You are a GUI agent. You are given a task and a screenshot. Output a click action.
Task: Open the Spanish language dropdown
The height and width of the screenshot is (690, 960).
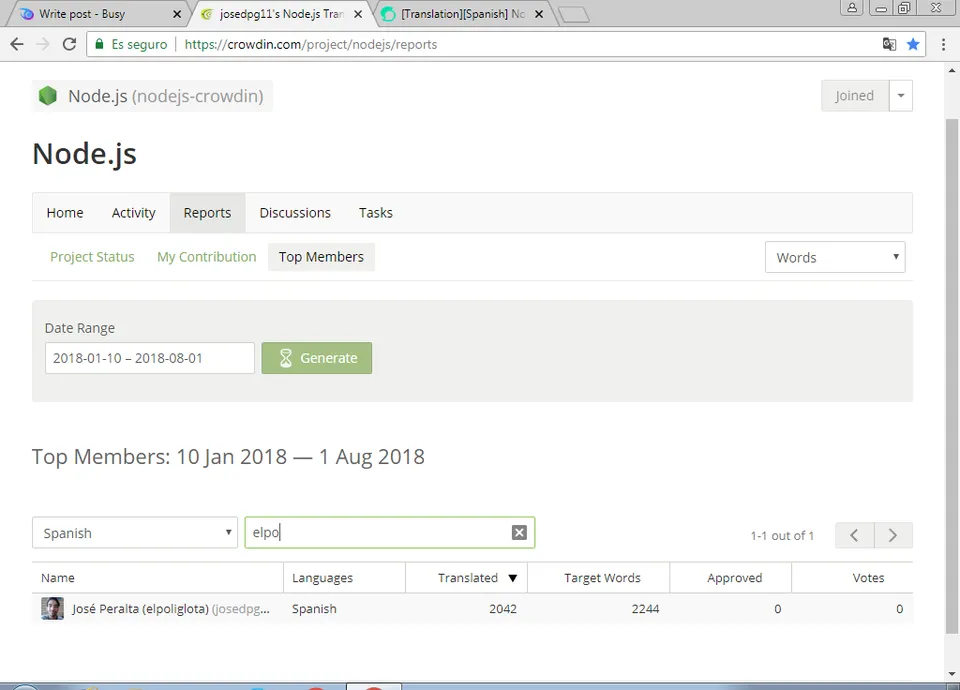coord(135,533)
